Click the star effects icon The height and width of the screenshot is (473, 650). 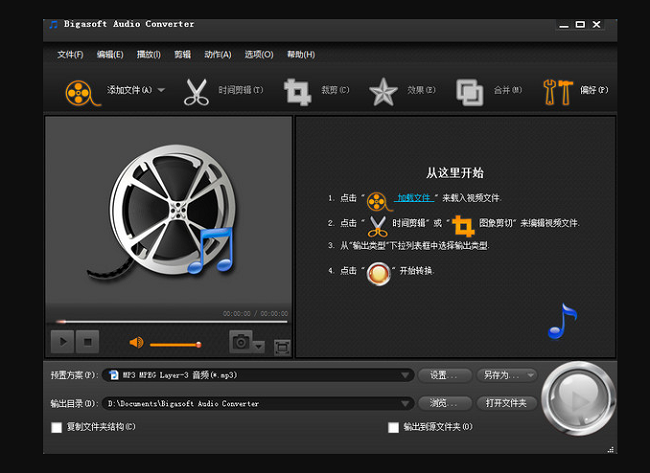click(383, 92)
